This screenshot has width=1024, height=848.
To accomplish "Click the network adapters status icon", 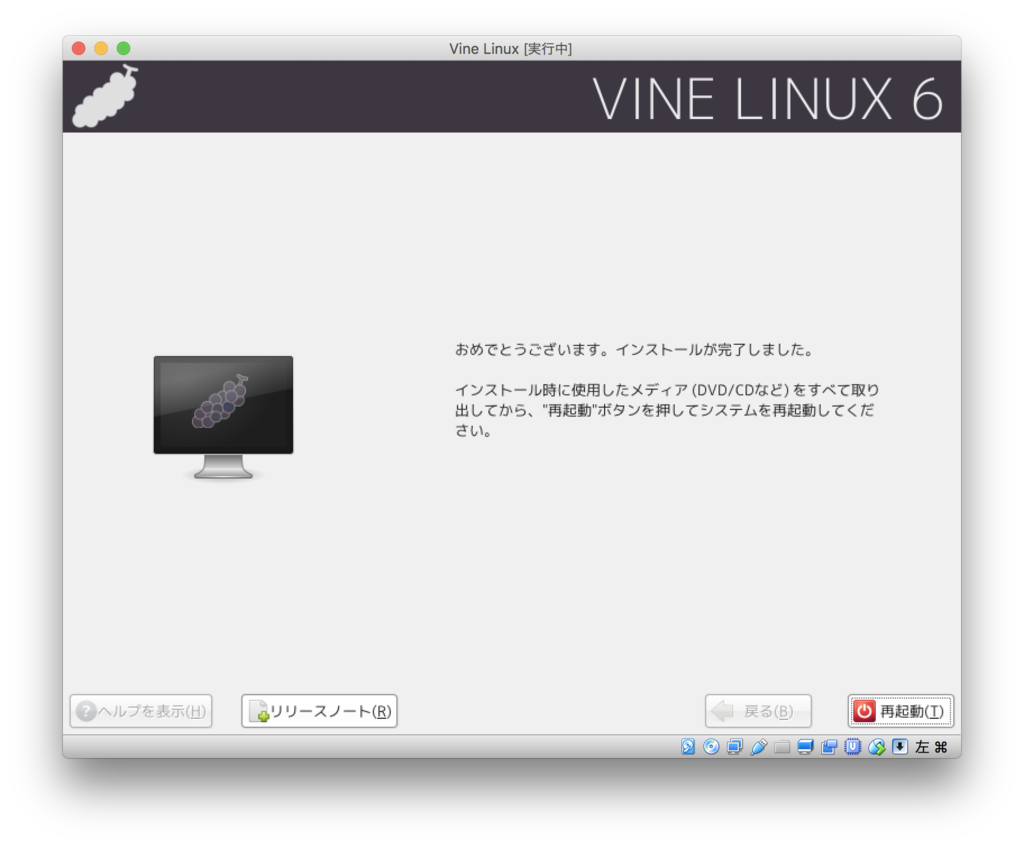I will coord(735,747).
